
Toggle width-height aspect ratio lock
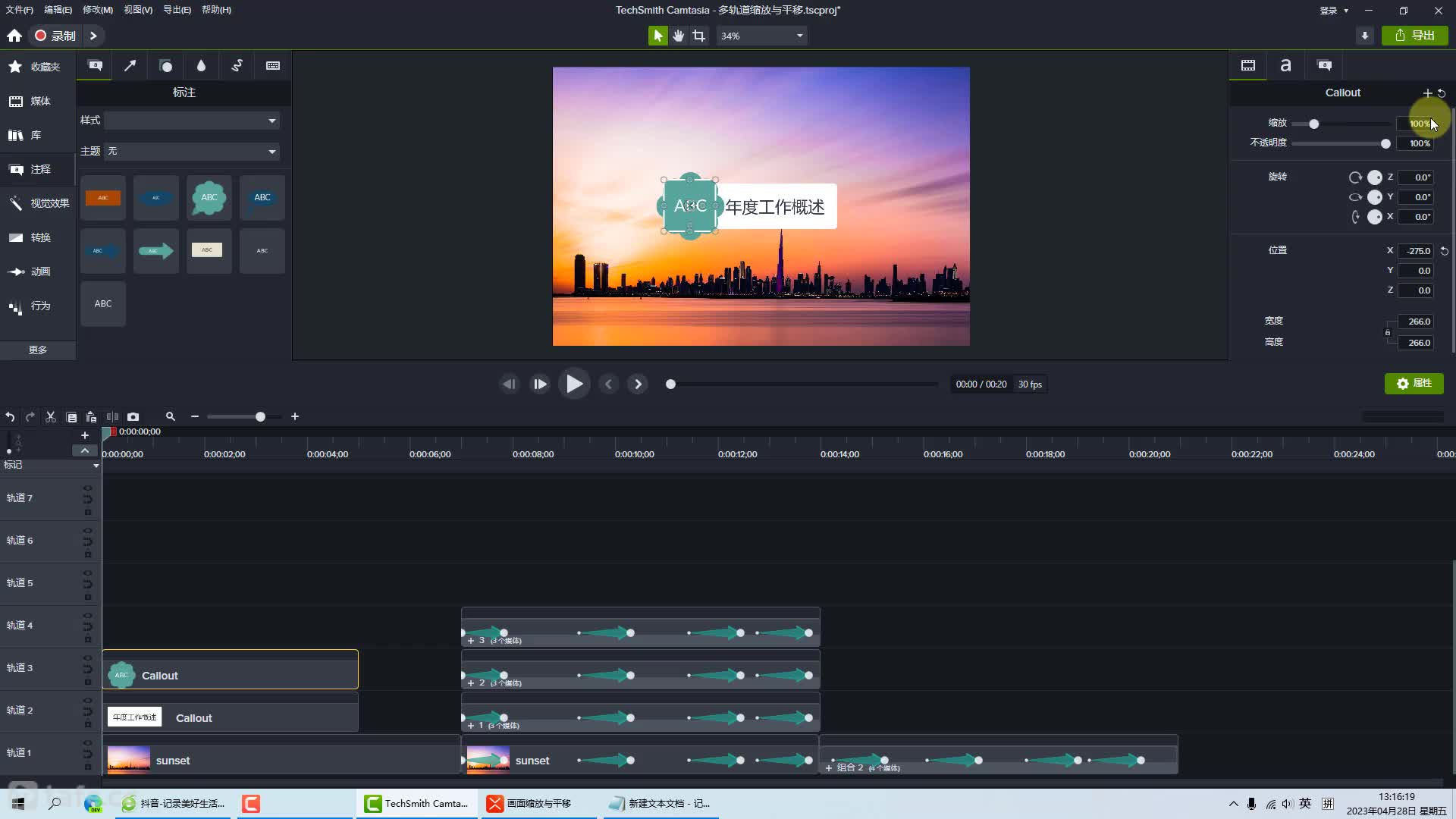tap(1388, 332)
